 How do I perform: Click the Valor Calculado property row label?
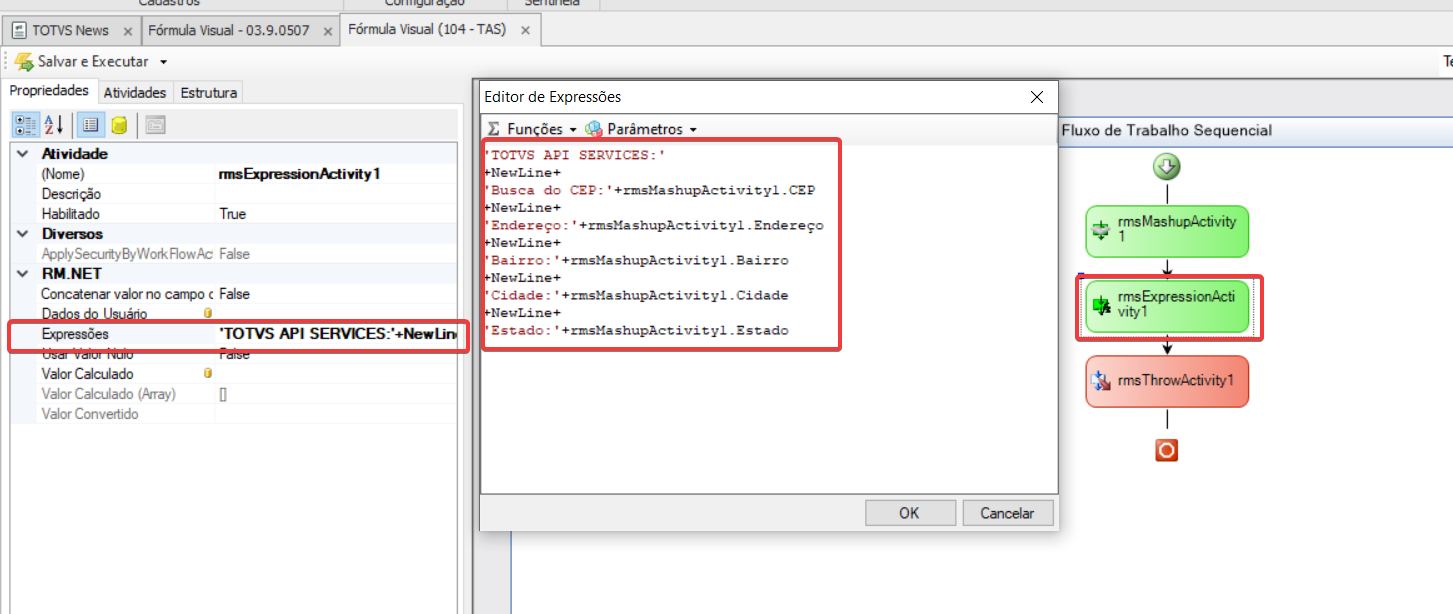87,374
